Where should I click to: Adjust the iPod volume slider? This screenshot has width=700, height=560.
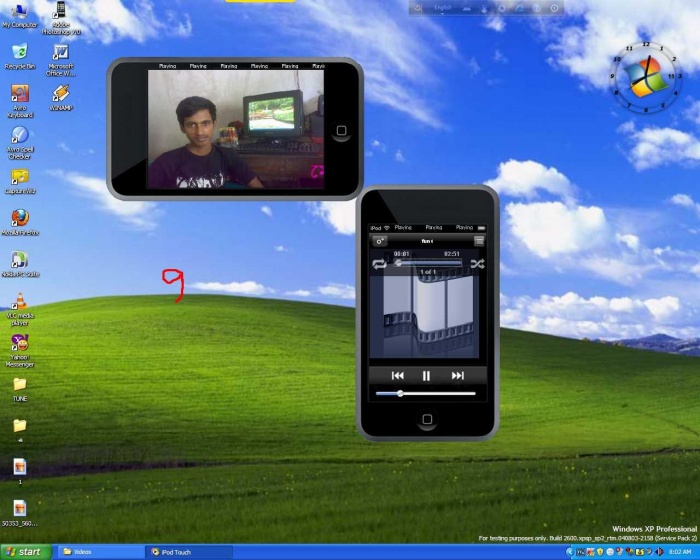425,393
